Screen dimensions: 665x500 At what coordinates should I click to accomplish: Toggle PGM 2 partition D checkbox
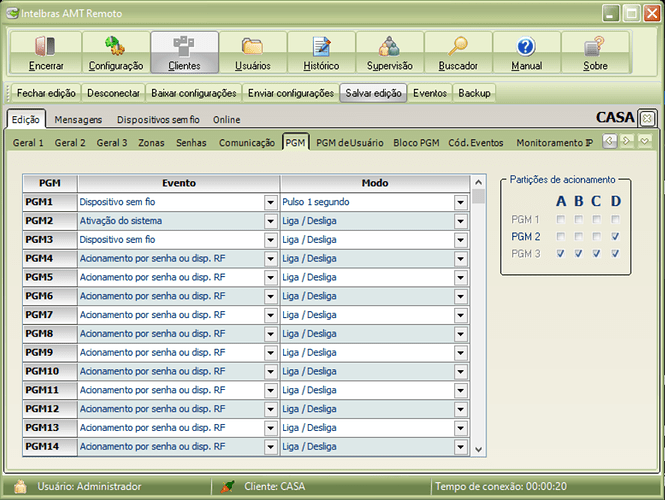coord(615,236)
